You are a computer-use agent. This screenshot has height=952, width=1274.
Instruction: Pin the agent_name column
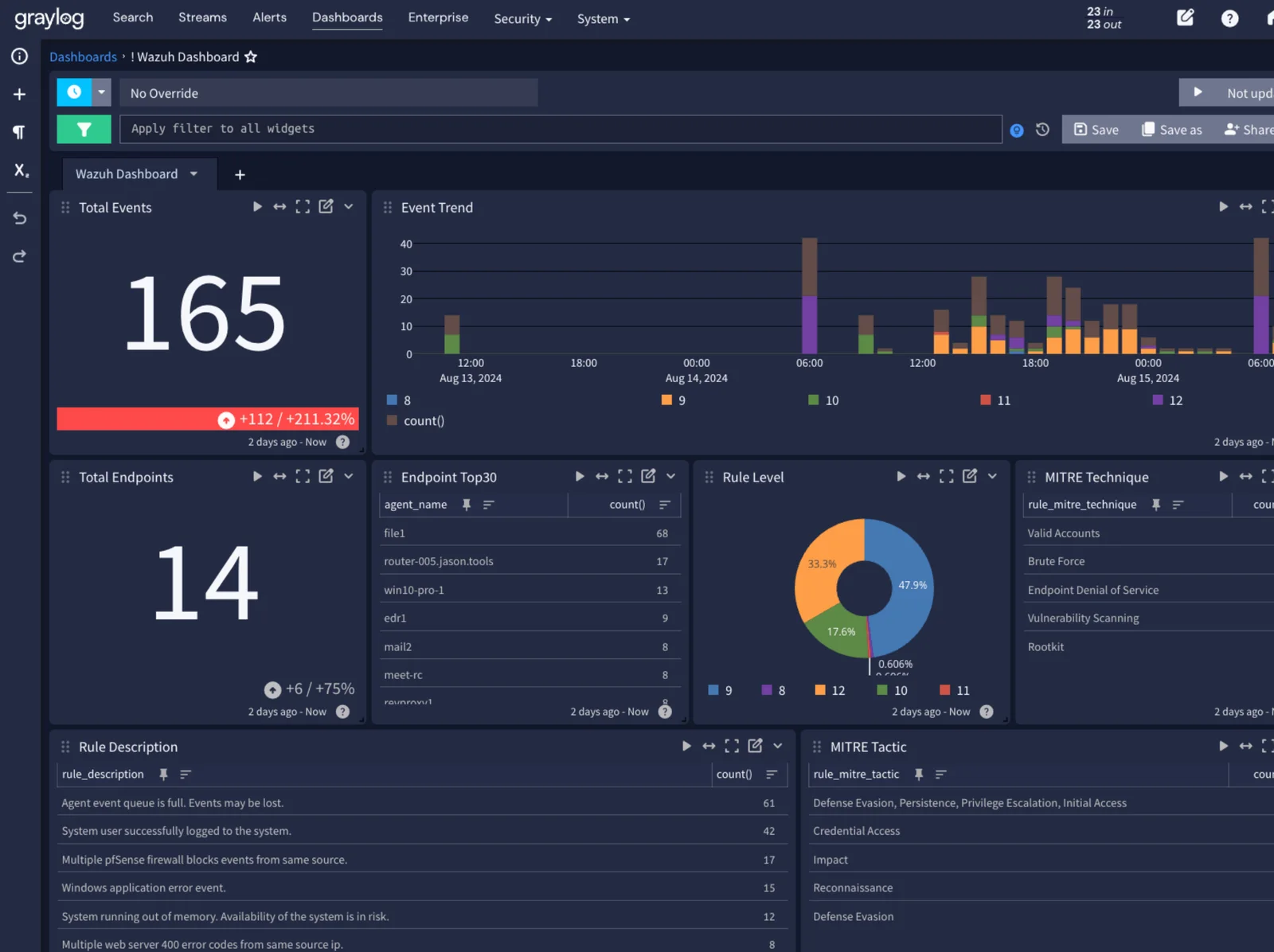tap(467, 505)
